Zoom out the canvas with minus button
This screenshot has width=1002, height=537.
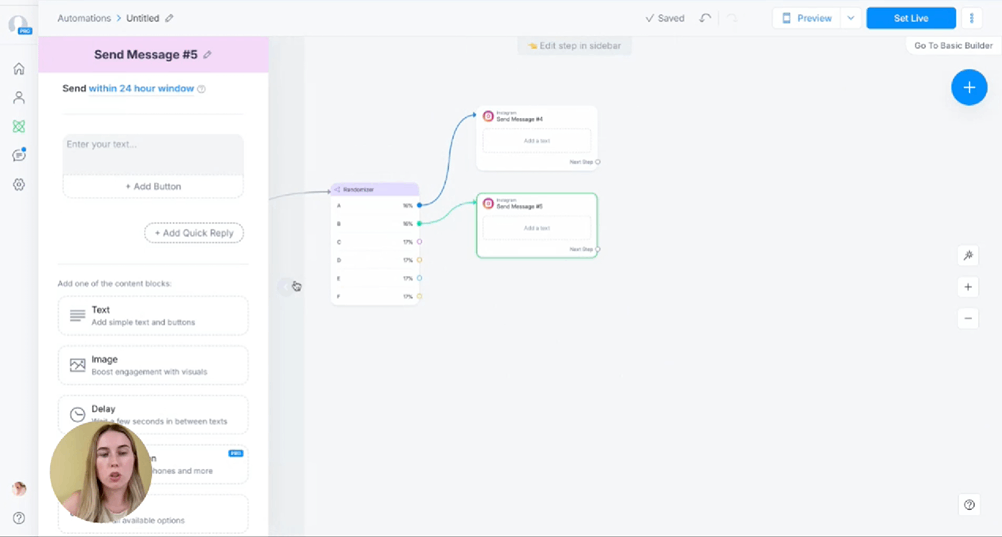(x=968, y=319)
